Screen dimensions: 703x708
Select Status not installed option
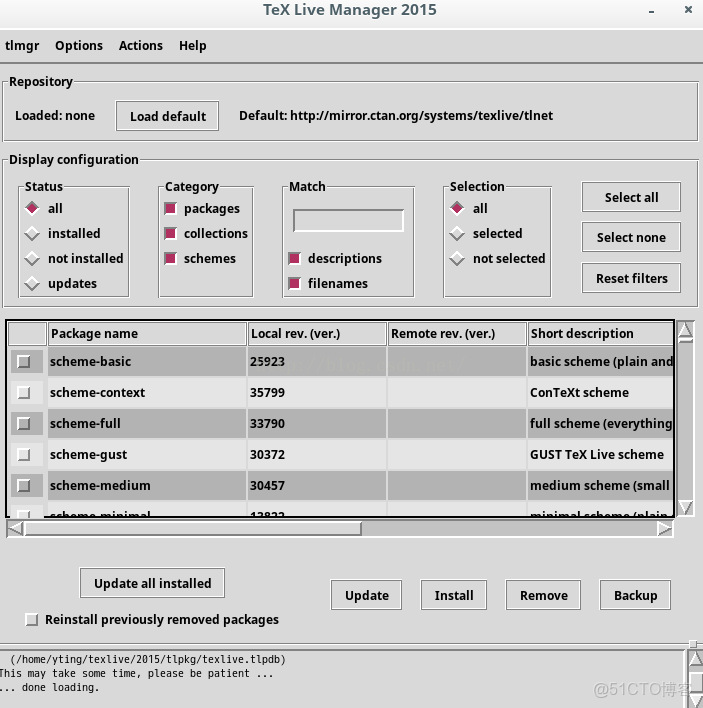(33, 258)
